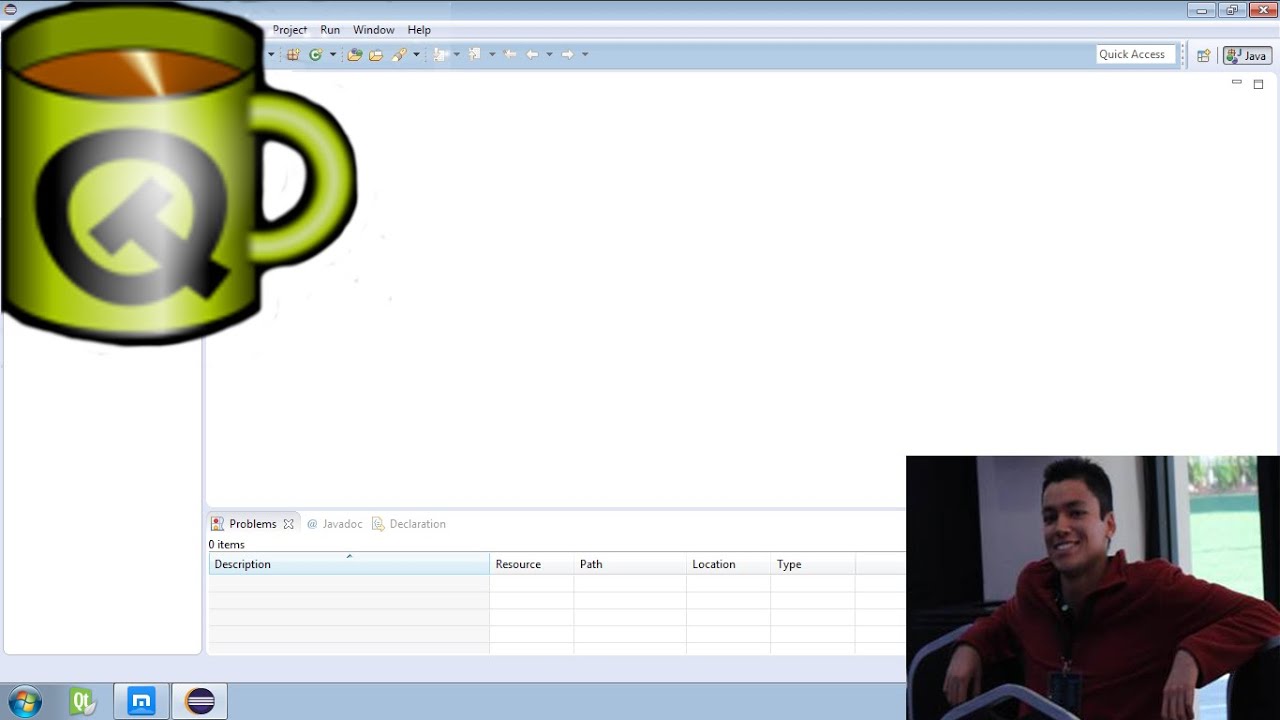The image size is (1280, 720).
Task: Open the Help menu
Action: 419,30
